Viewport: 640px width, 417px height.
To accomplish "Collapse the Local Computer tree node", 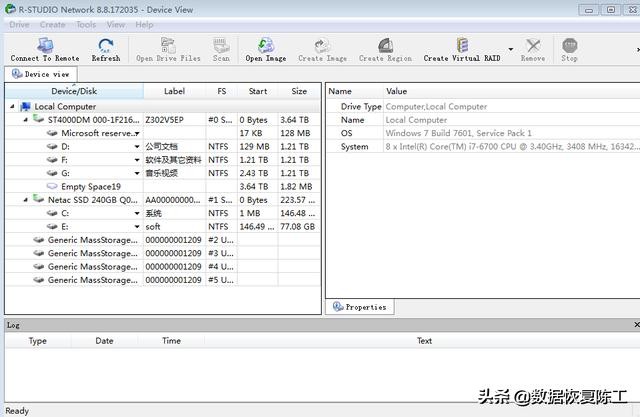I will click(x=12, y=106).
